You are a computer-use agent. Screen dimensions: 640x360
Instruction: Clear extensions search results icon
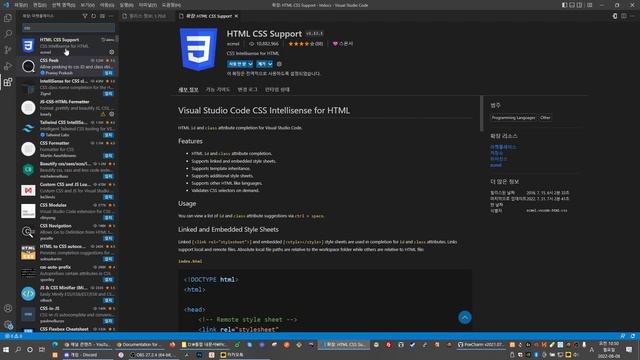102,16
